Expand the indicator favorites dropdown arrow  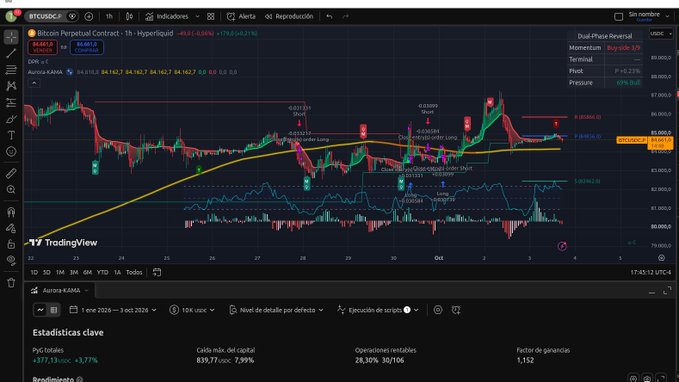[197, 16]
